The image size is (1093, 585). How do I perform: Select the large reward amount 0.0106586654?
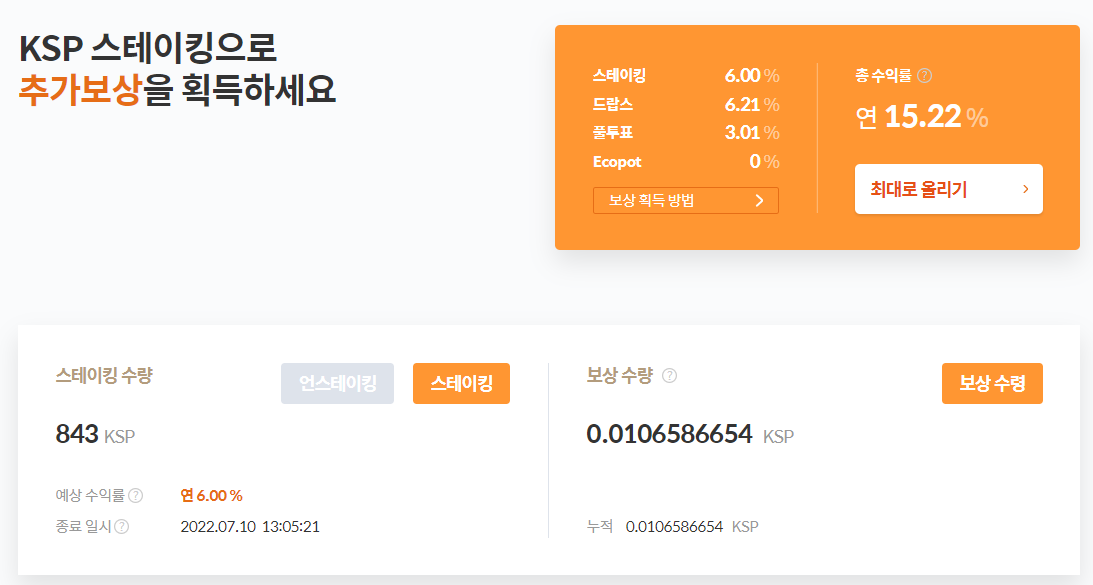pos(669,434)
